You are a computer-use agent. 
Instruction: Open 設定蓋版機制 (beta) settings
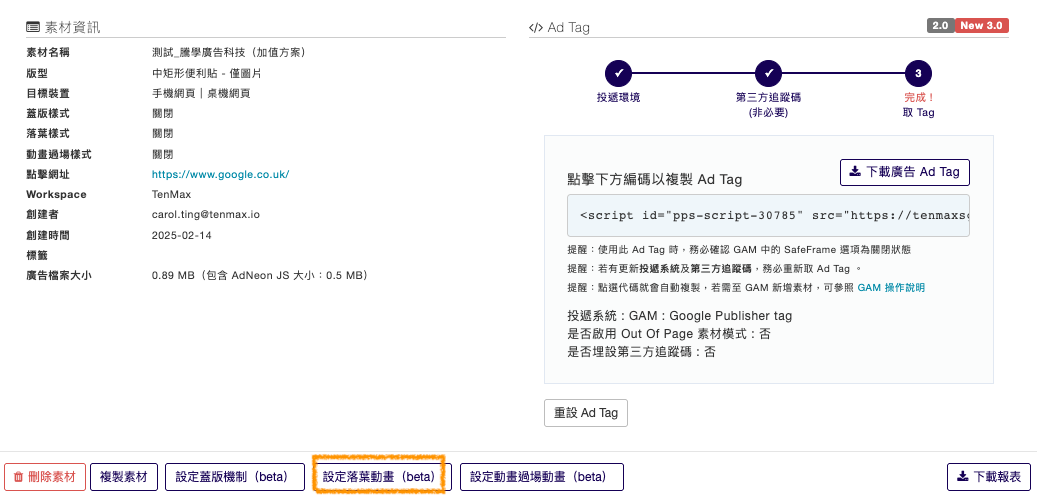[235, 477]
